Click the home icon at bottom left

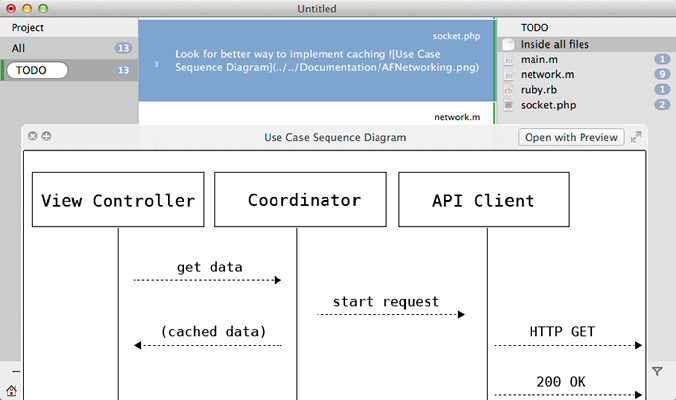(x=11, y=391)
